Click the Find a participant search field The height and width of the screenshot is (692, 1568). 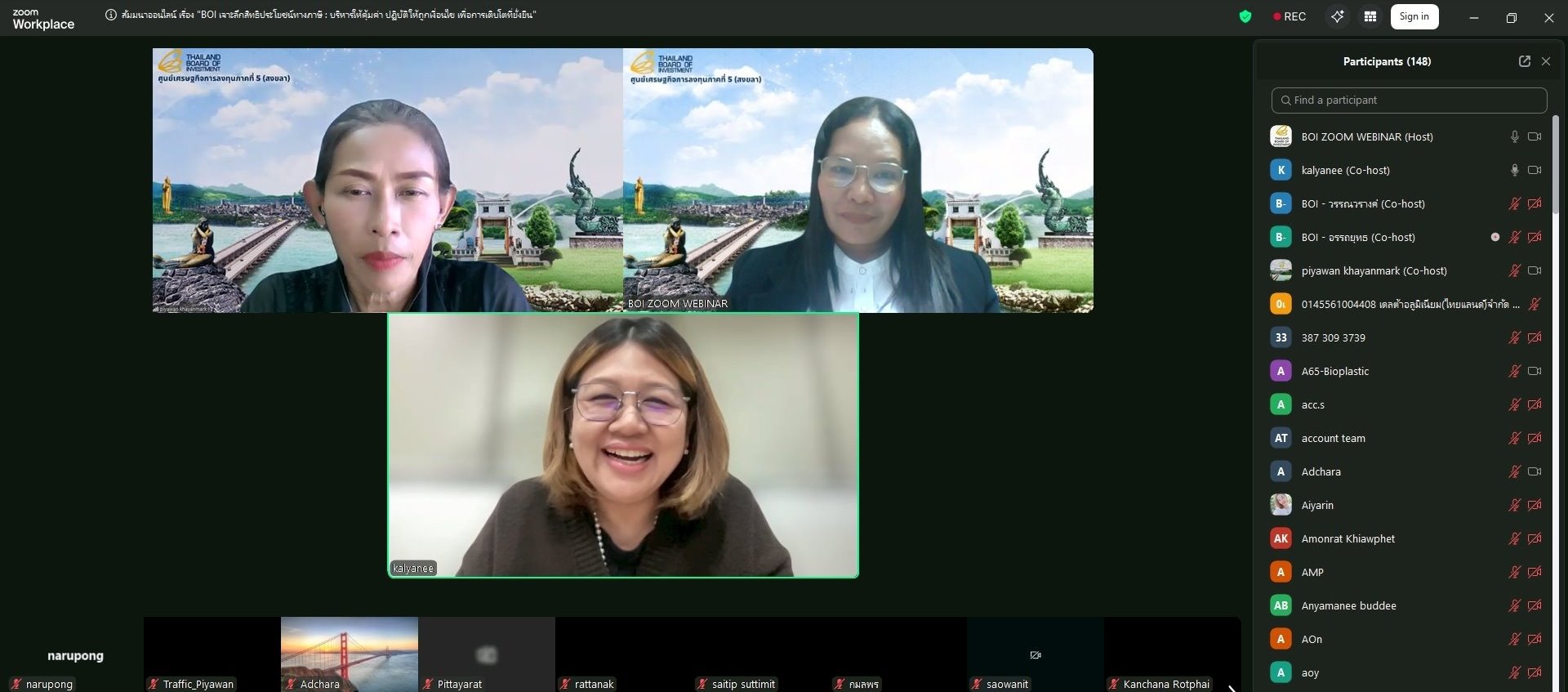pyautogui.click(x=1409, y=100)
